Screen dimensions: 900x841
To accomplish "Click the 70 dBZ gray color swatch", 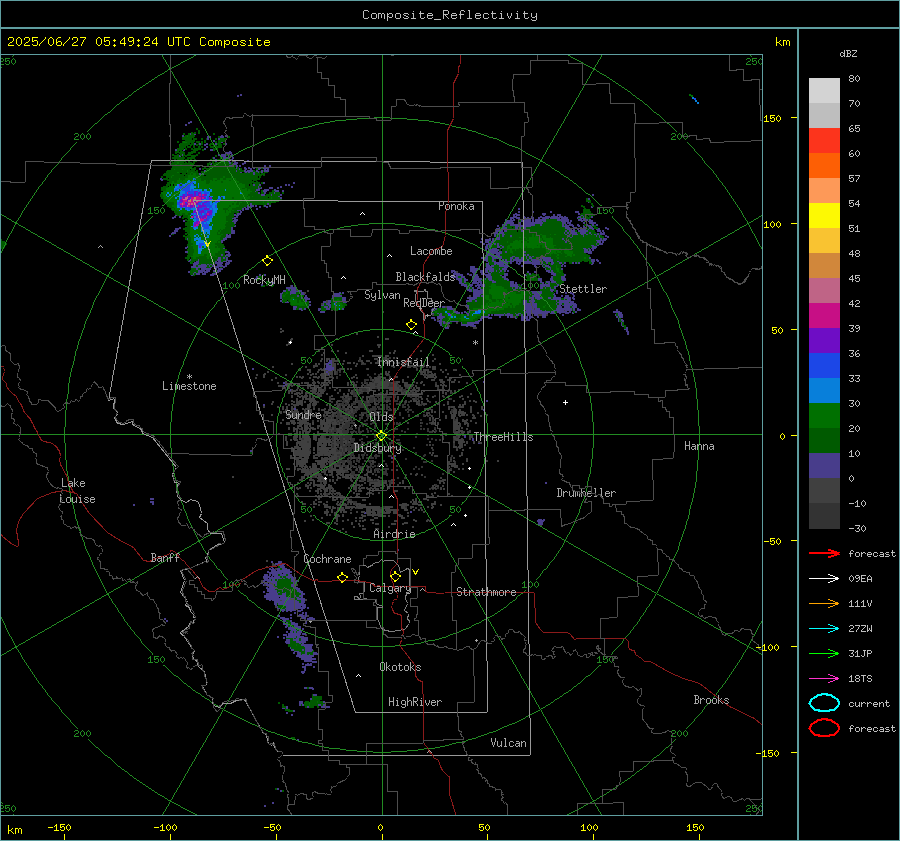I will (824, 91).
